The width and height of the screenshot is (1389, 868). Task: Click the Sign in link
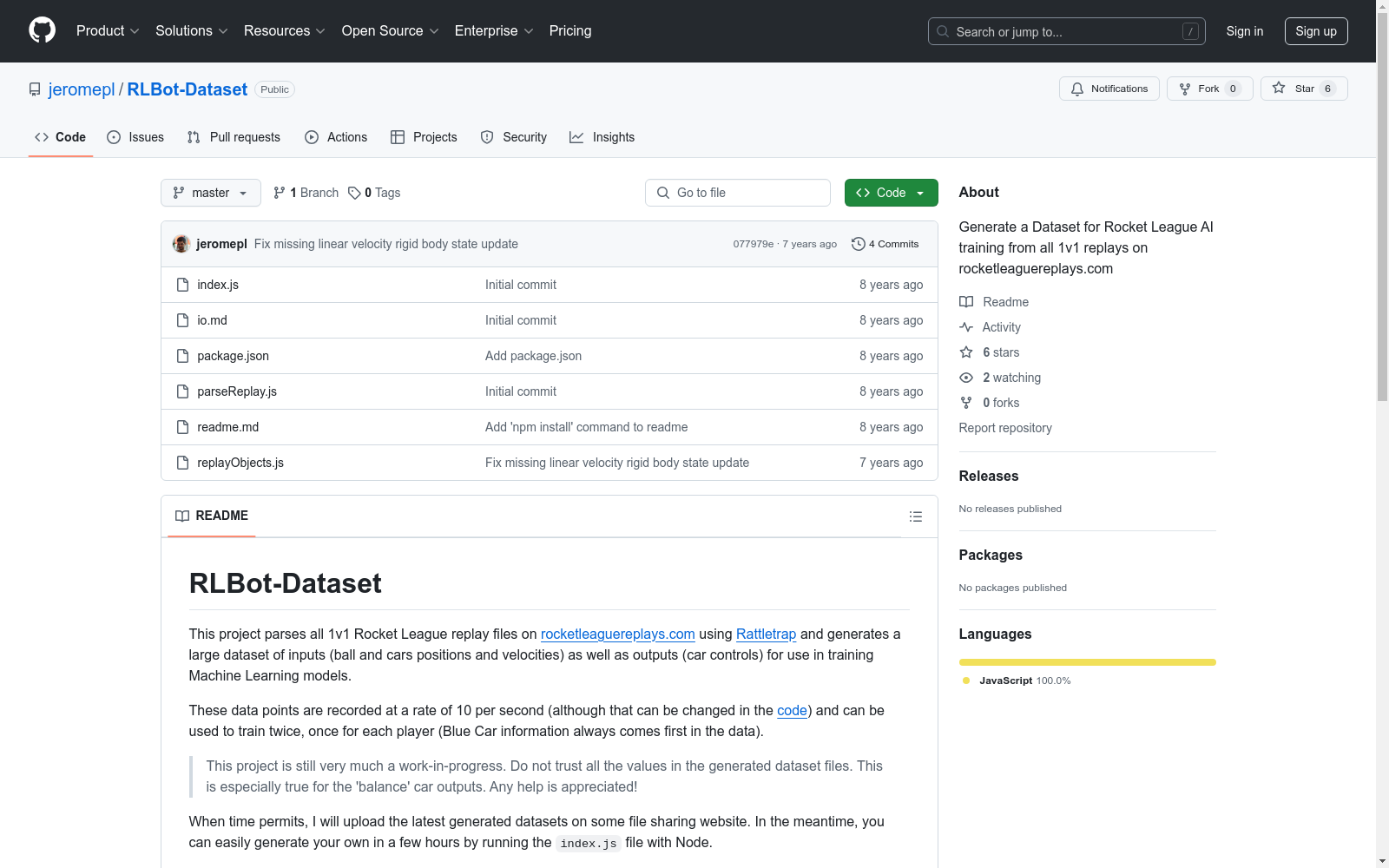(1245, 31)
